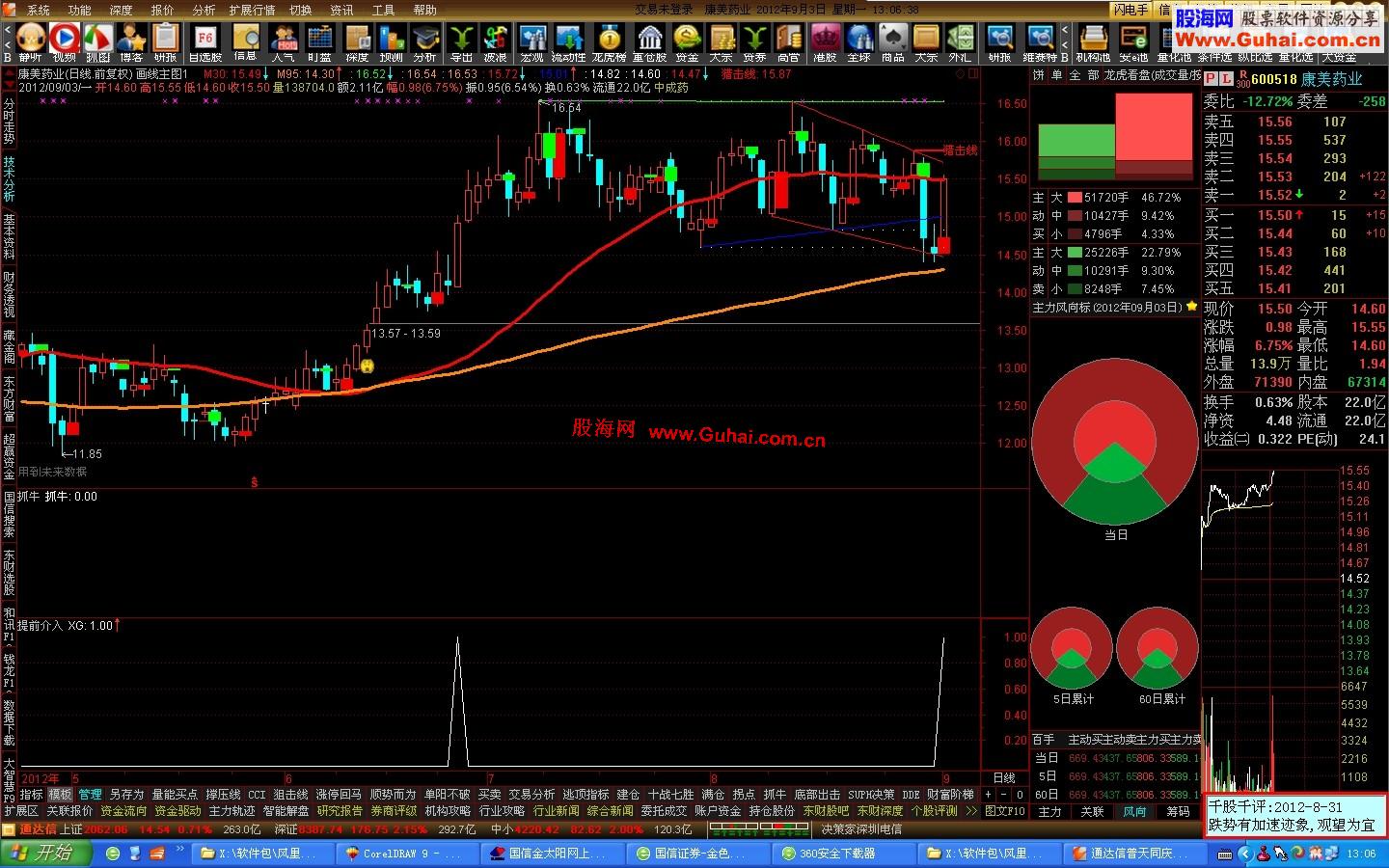The image size is (1389, 868).
Task: Click the 维赛特 search icon
Action: click(x=1040, y=41)
